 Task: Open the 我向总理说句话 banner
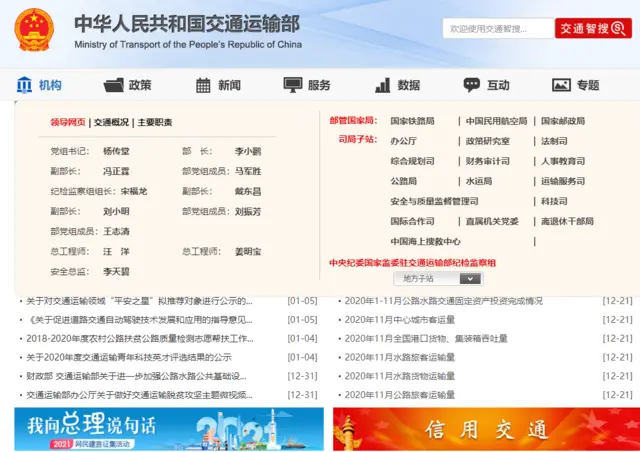coord(169,429)
